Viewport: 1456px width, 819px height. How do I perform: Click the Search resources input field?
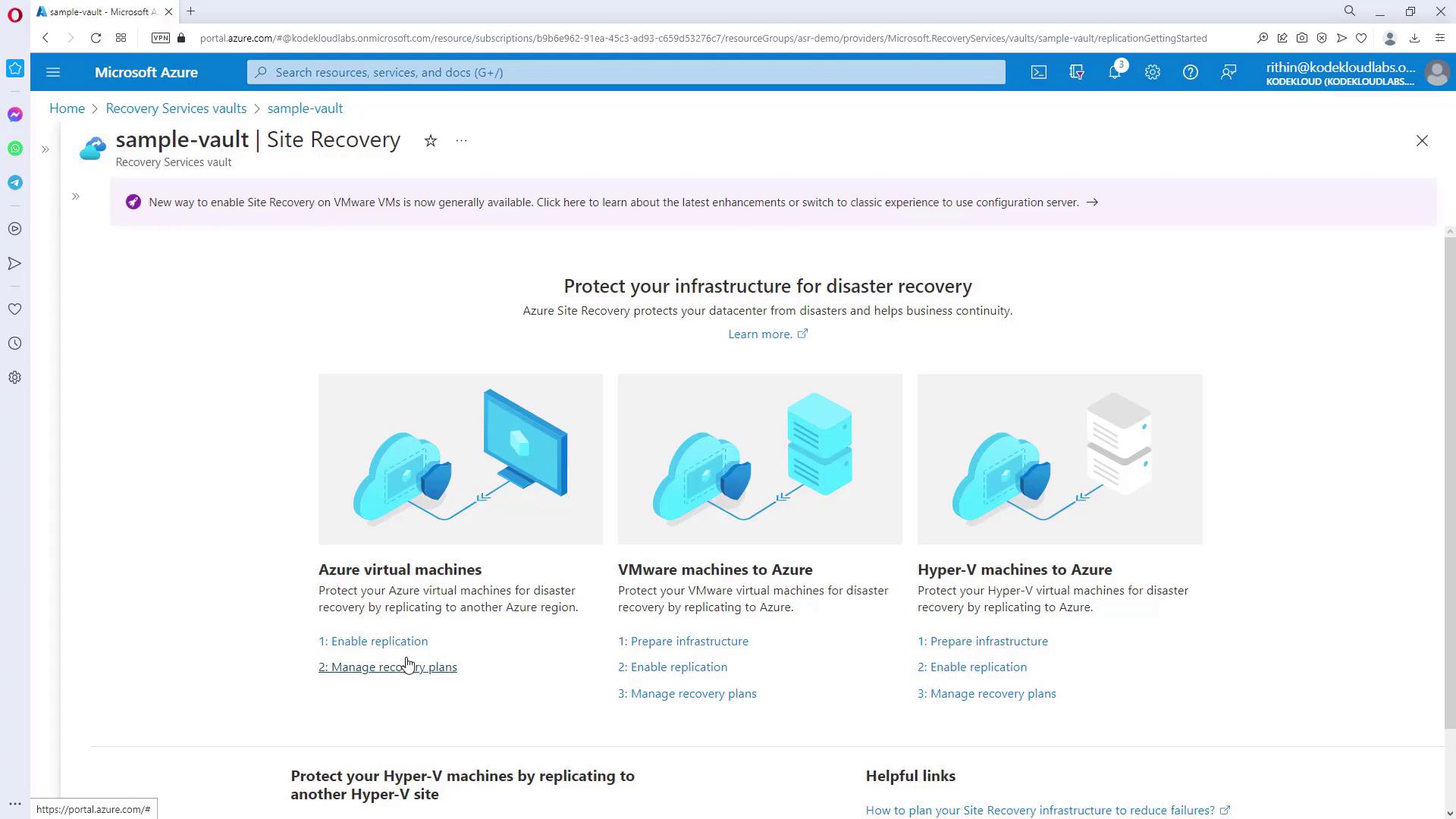pos(626,72)
